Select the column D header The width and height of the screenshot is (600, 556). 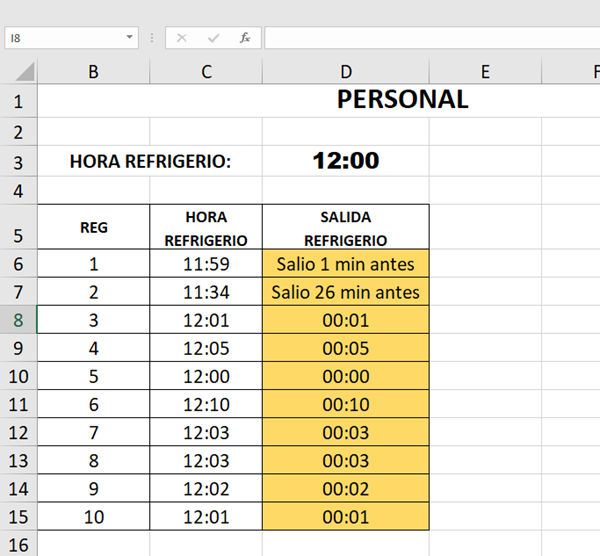(x=346, y=72)
